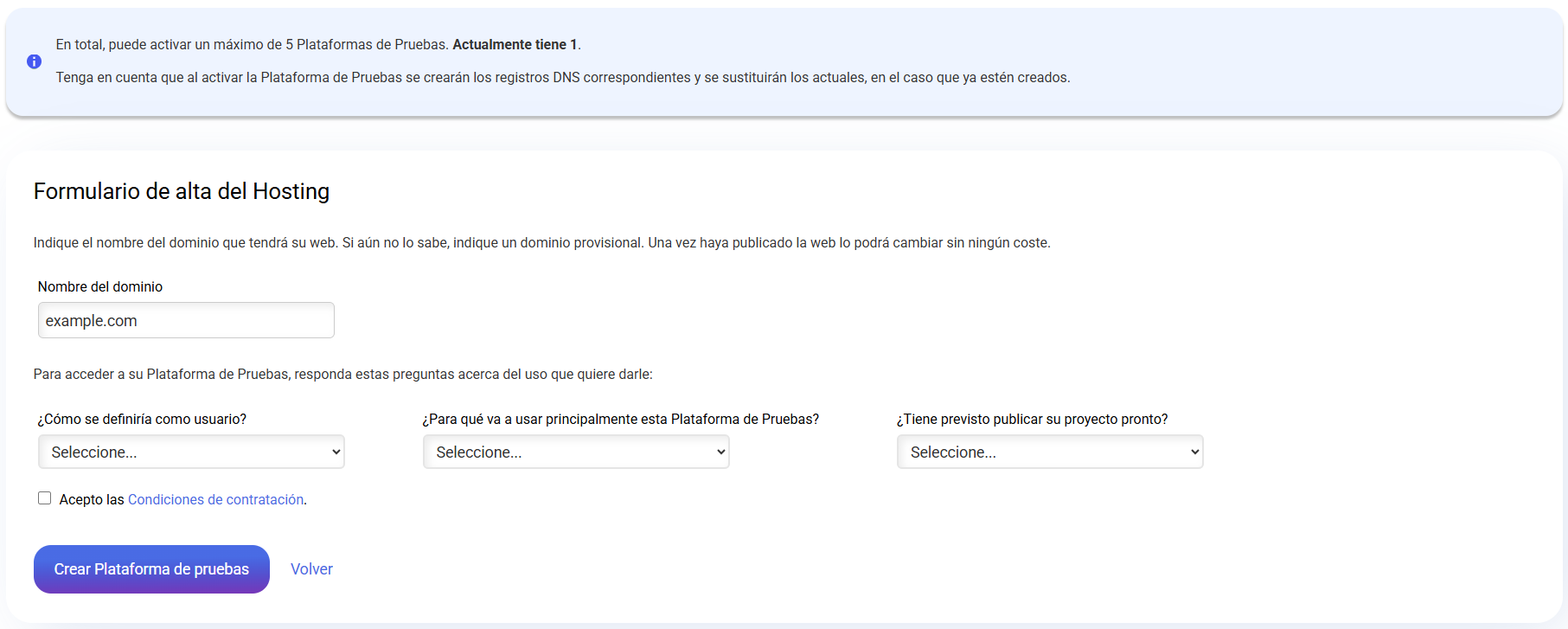Viewport: 1568px width, 629px height.
Task: Click the '¿Para qué va a usar principalmente' label
Action: point(620,419)
